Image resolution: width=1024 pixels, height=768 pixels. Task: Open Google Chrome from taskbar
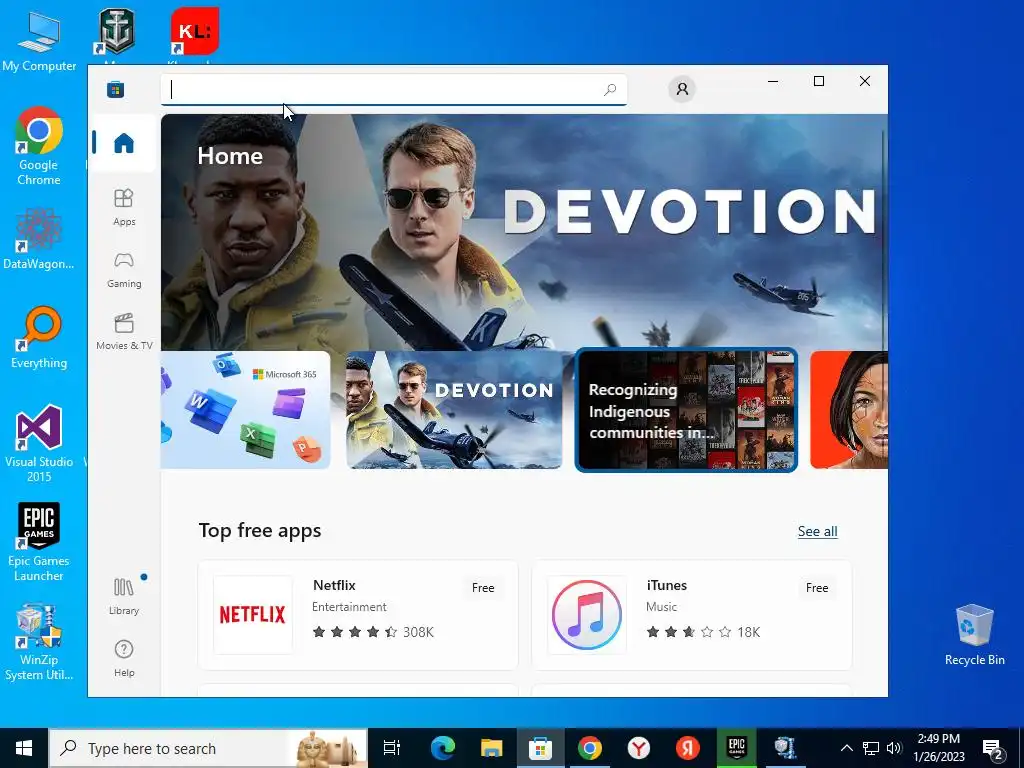[590, 748]
